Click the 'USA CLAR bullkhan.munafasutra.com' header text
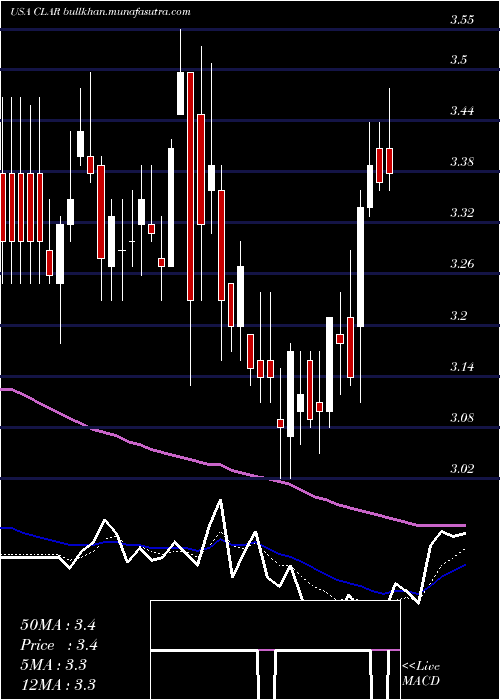Viewport: 500px width, 700px height. [x=100, y=11]
